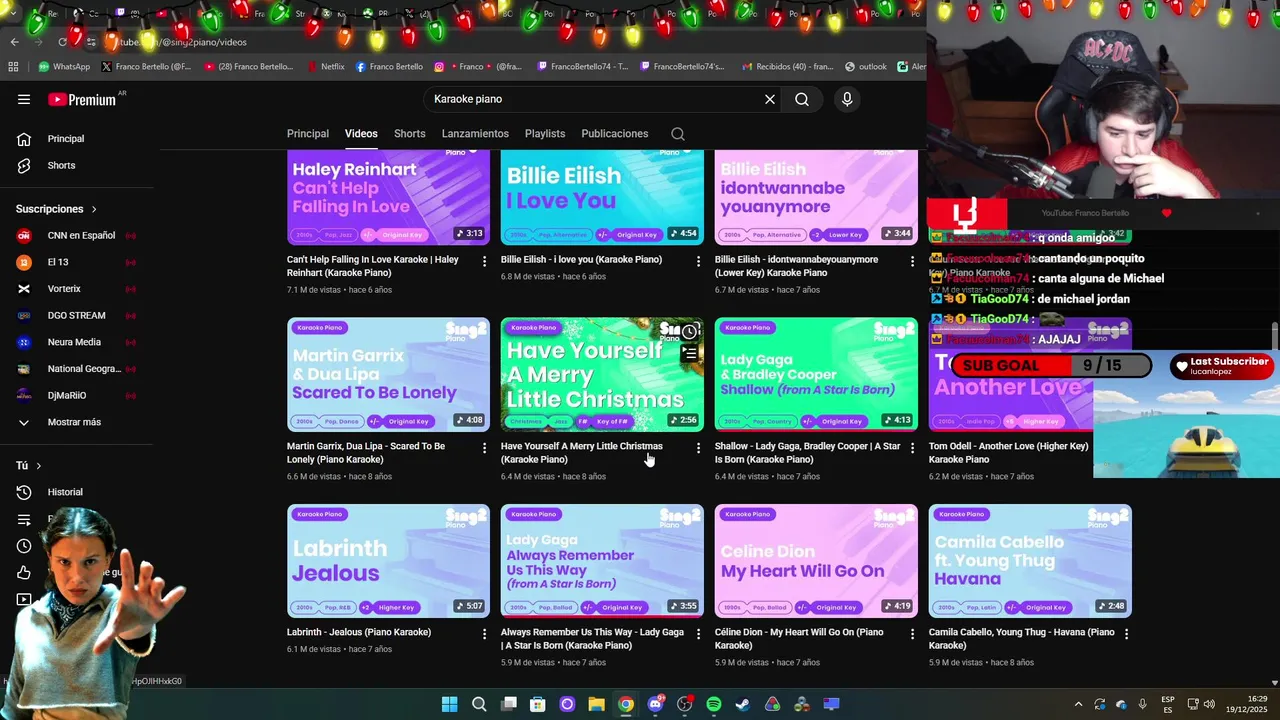The height and width of the screenshot is (720, 1280).
Task: Start voice search with microphone icon
Action: [847, 99]
